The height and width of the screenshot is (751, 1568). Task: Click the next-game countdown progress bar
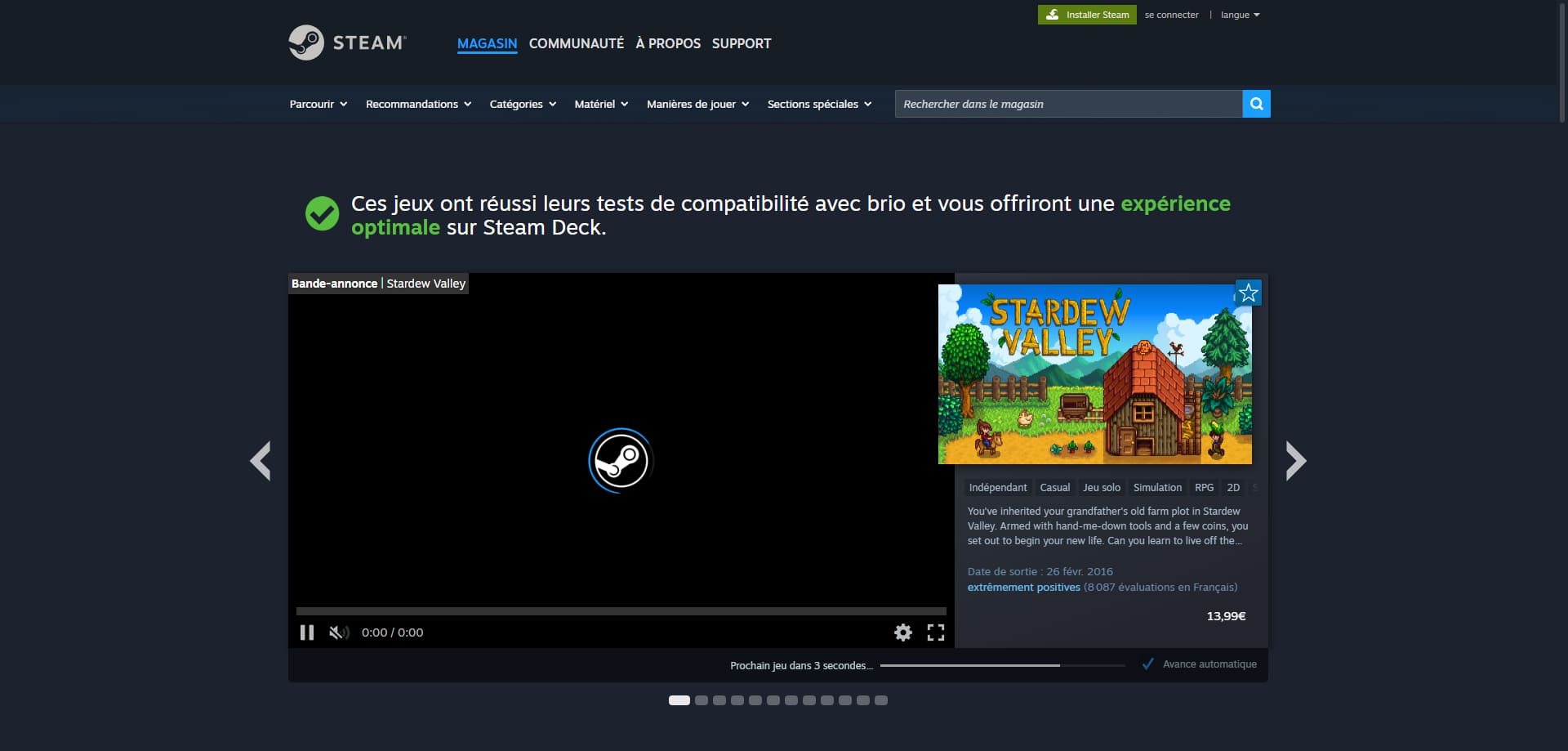(x=1003, y=665)
